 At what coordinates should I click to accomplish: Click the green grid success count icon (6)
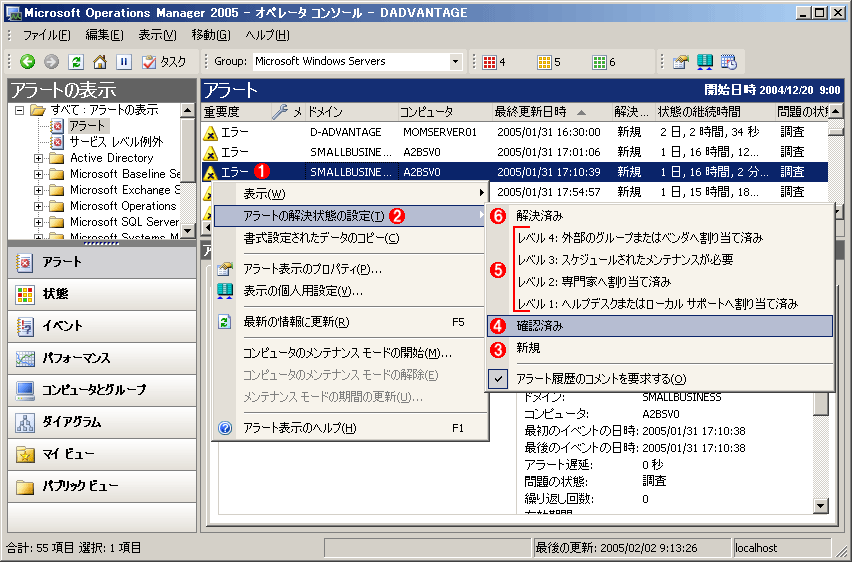click(x=599, y=62)
